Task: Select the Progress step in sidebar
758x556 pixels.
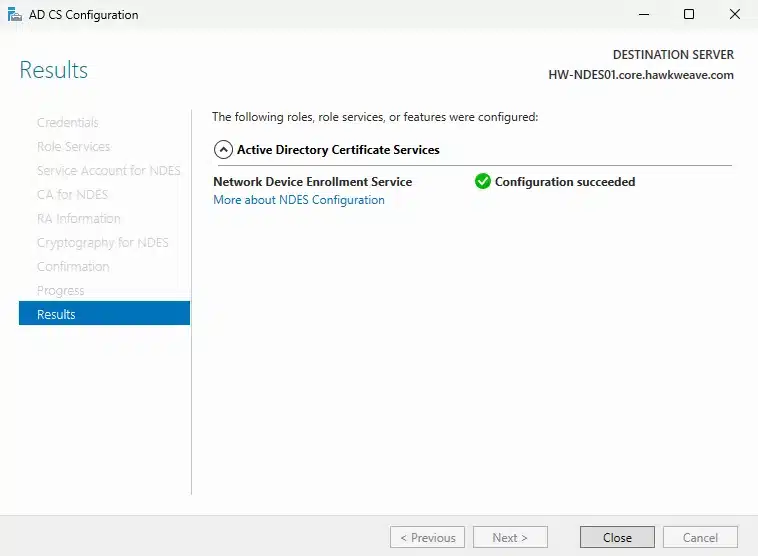Action: coord(61,291)
